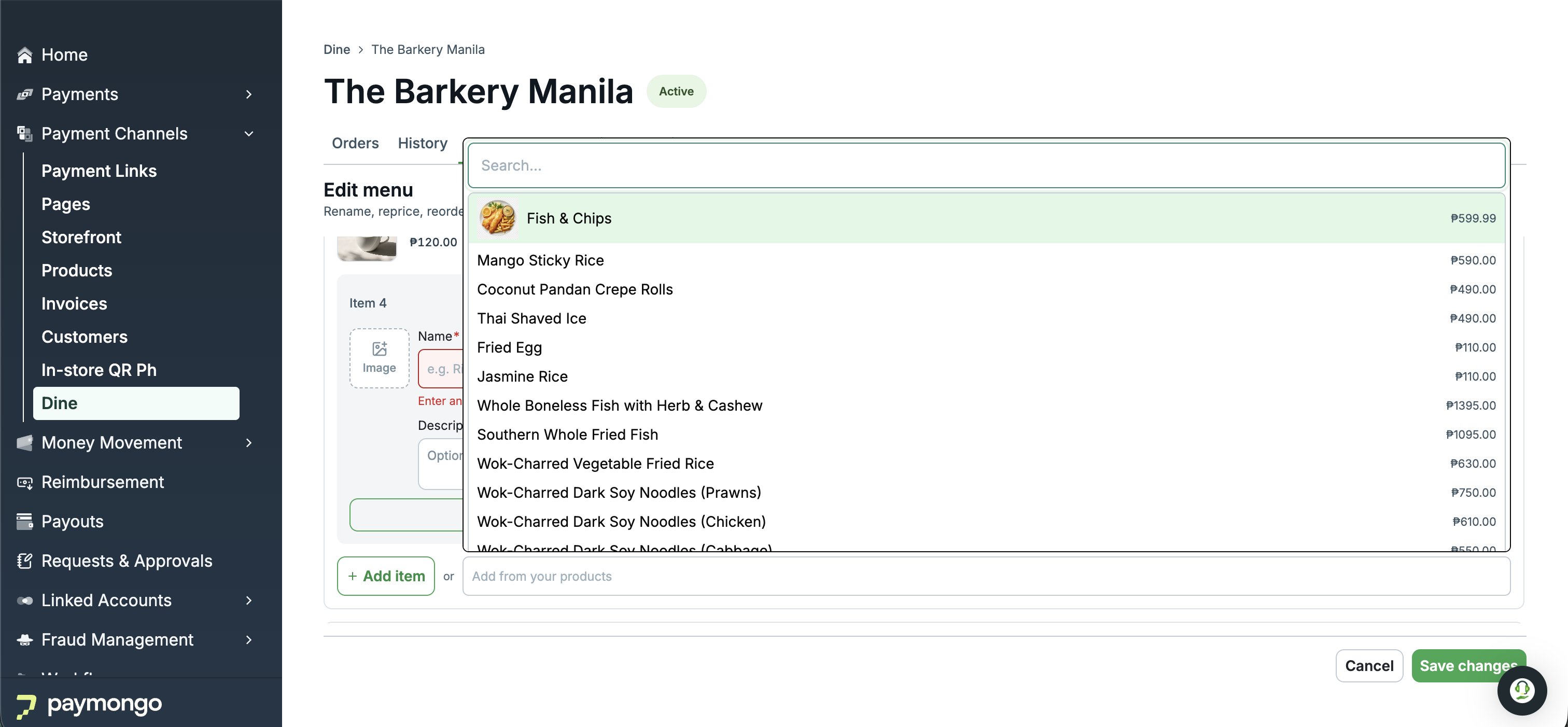Click the Active status badge

click(676, 91)
